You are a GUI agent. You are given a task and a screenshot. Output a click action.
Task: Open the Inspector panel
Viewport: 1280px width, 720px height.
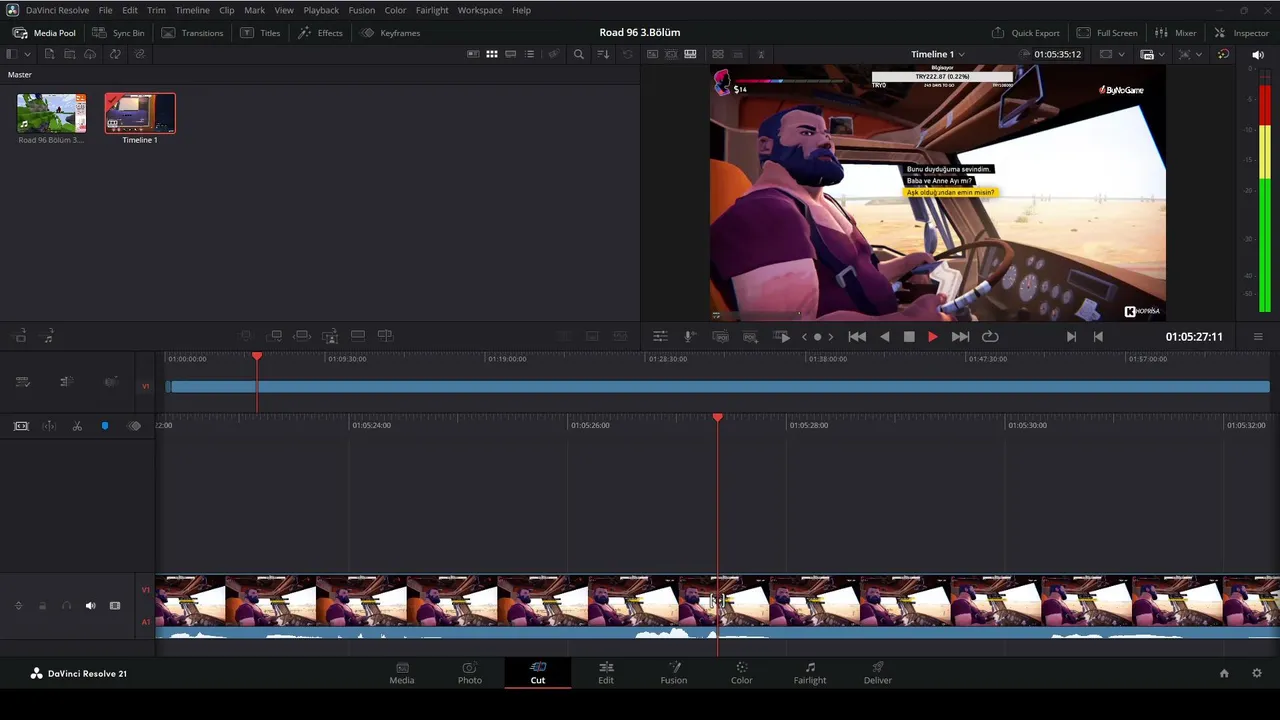point(1240,33)
